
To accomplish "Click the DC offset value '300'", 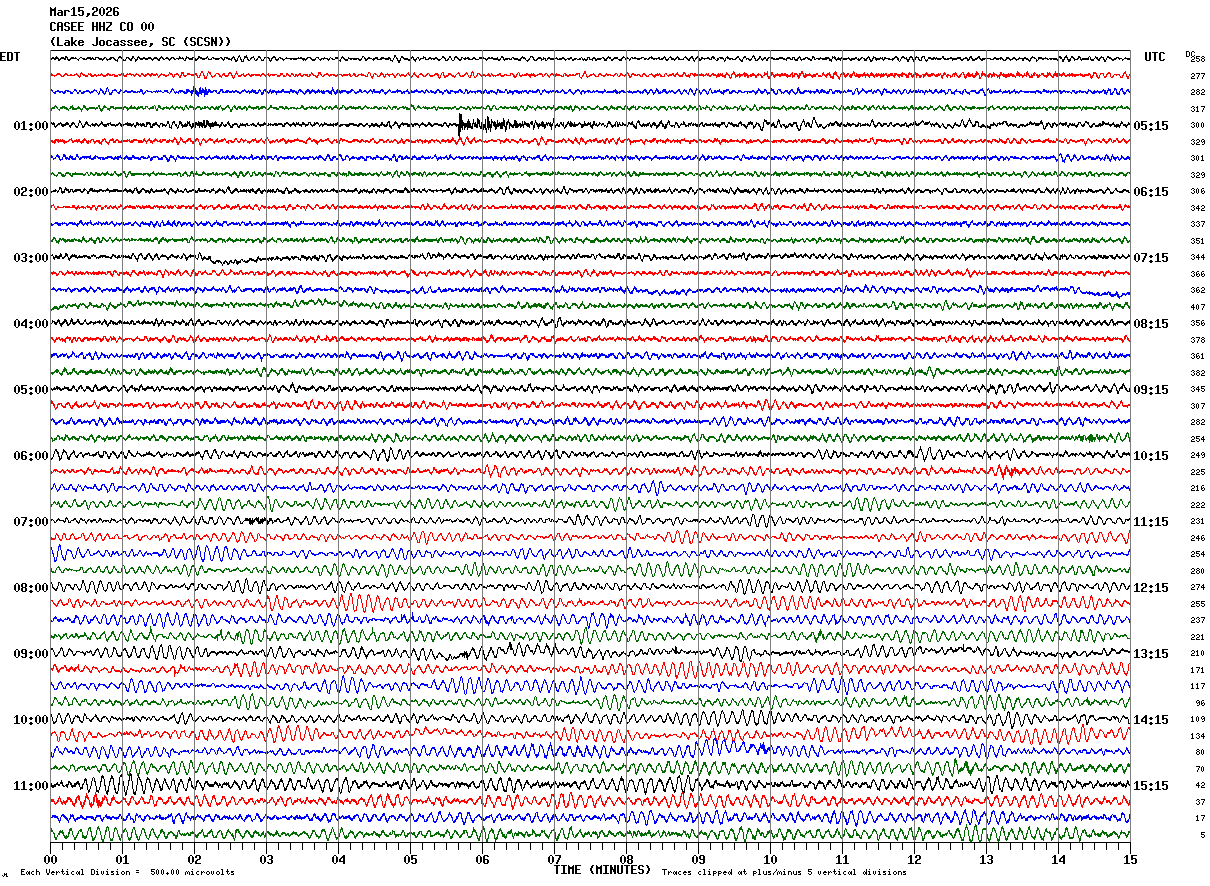I will coord(1197,126).
